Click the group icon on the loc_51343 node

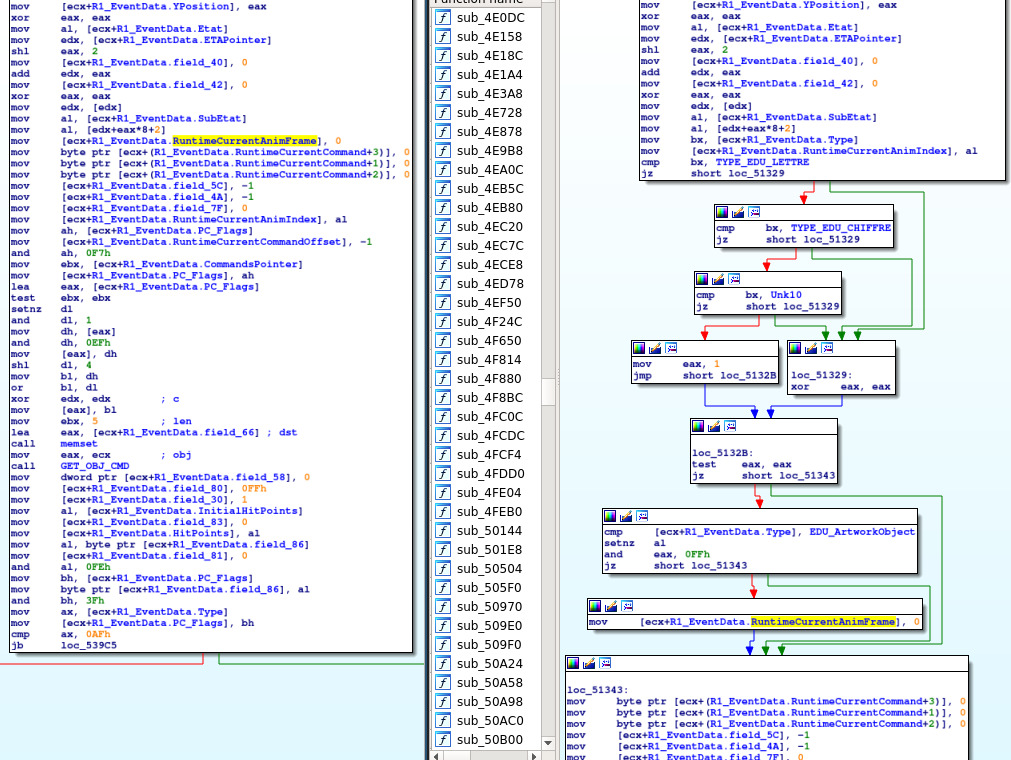[x=605, y=663]
